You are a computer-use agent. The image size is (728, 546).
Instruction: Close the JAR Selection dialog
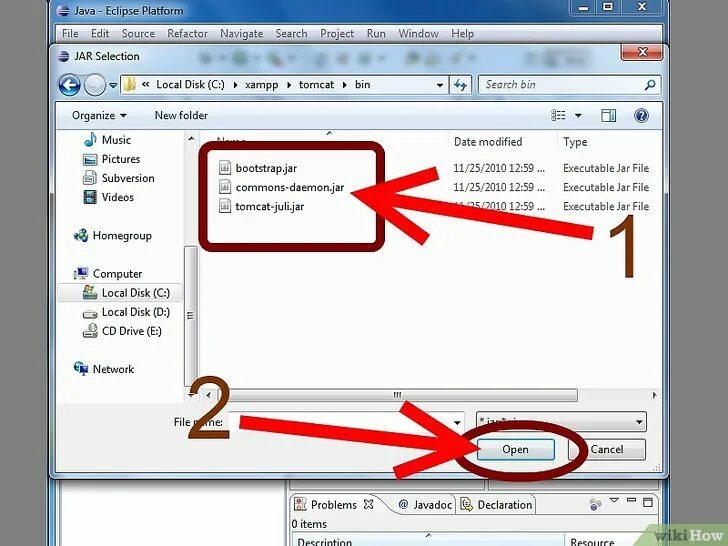[x=642, y=52]
